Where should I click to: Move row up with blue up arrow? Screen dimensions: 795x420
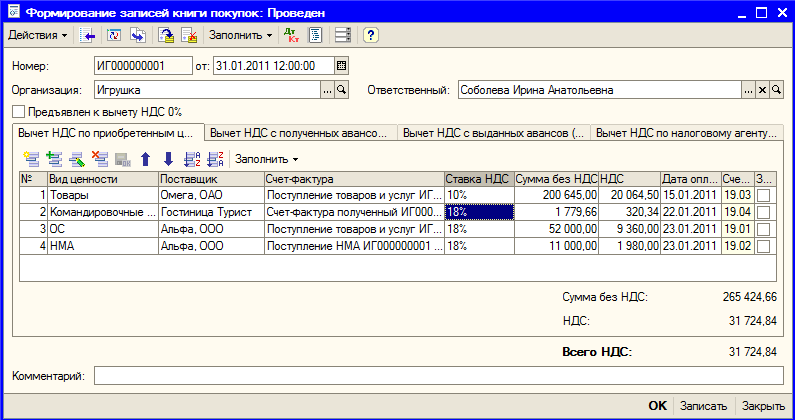[146, 159]
